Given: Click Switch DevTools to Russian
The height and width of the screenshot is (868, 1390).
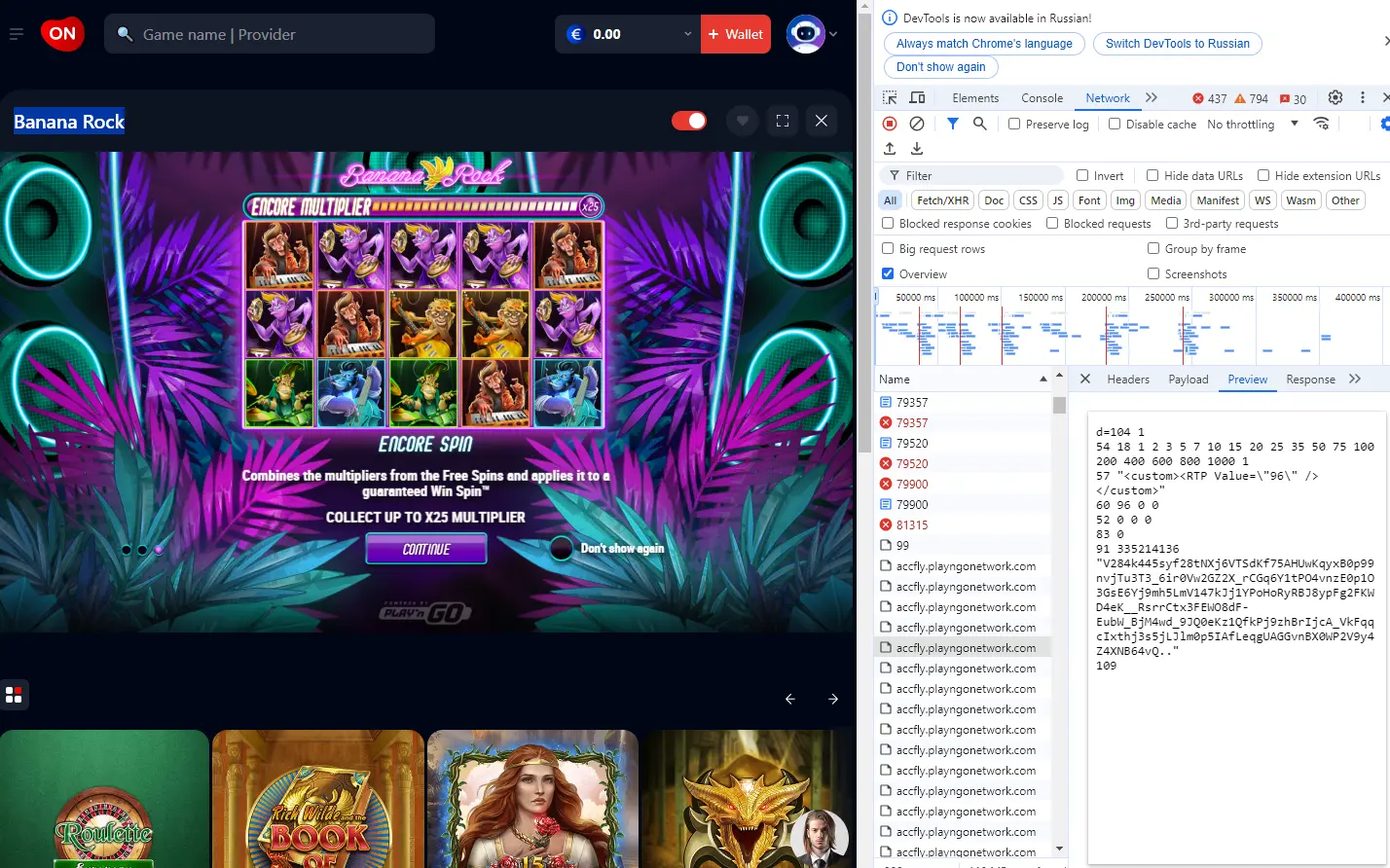Looking at the screenshot, I should [1178, 44].
